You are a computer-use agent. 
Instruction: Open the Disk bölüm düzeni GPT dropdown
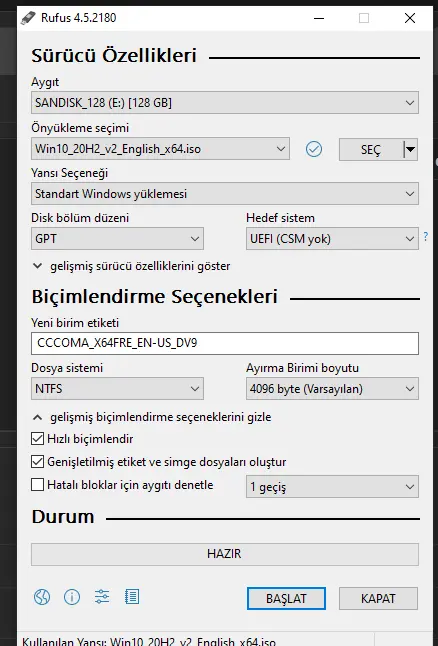coord(117,239)
